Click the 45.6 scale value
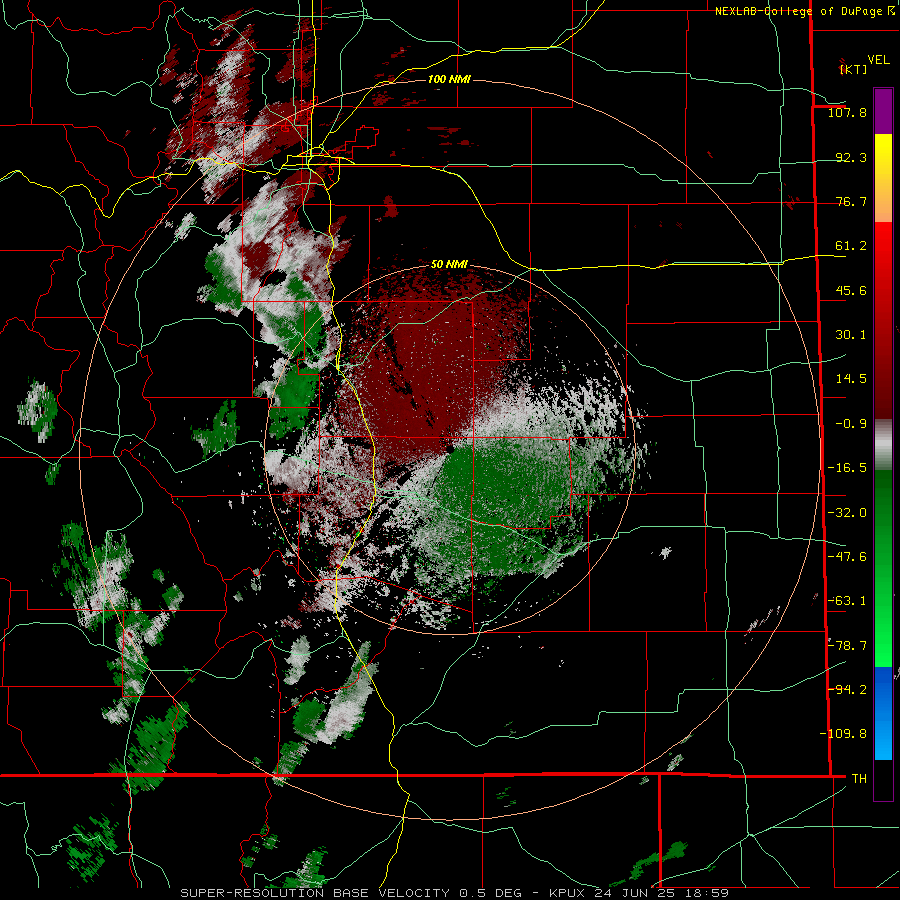This screenshot has width=900, height=900. coord(851,290)
